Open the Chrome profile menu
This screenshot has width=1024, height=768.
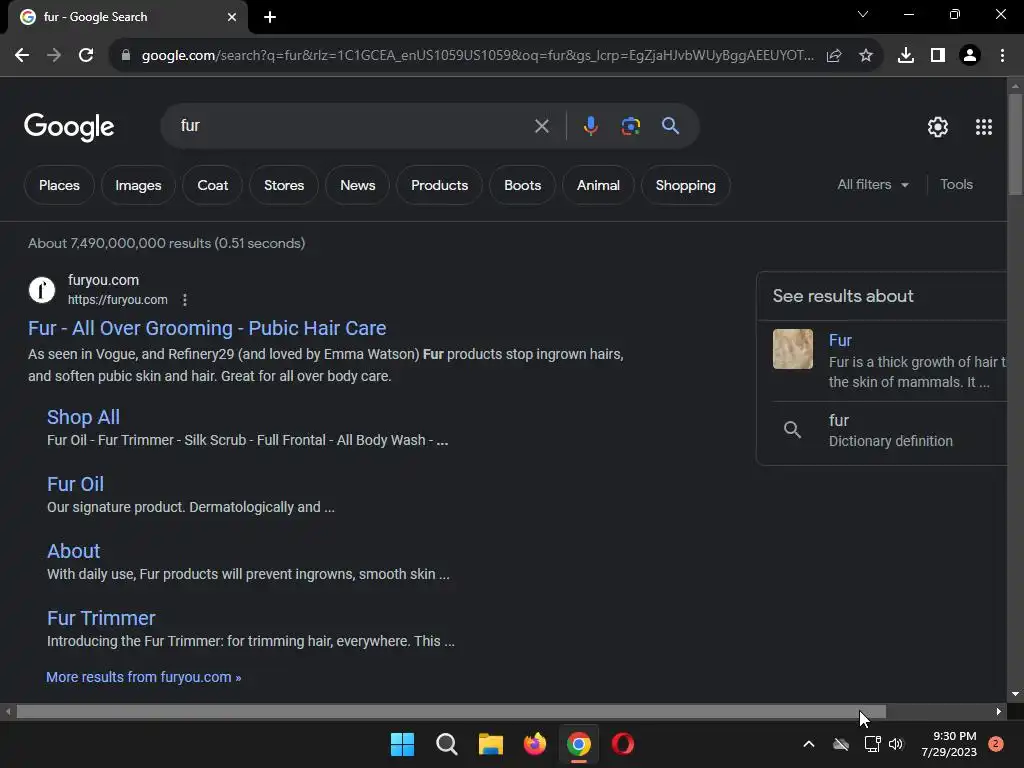click(x=970, y=56)
